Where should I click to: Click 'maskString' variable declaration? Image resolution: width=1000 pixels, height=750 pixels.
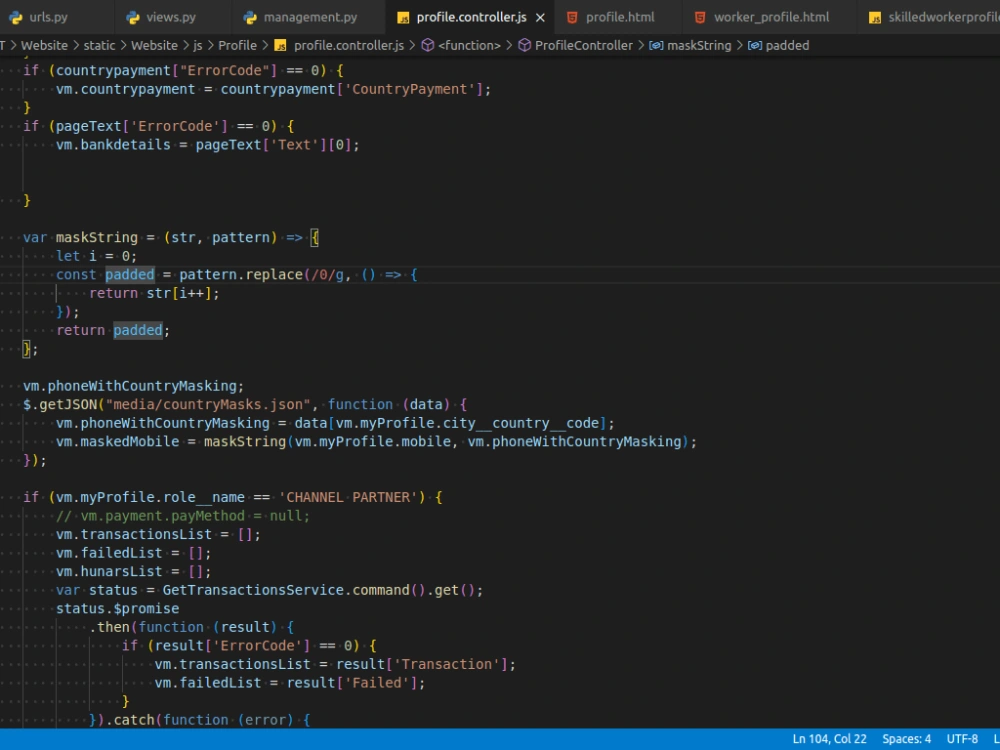(x=97, y=238)
